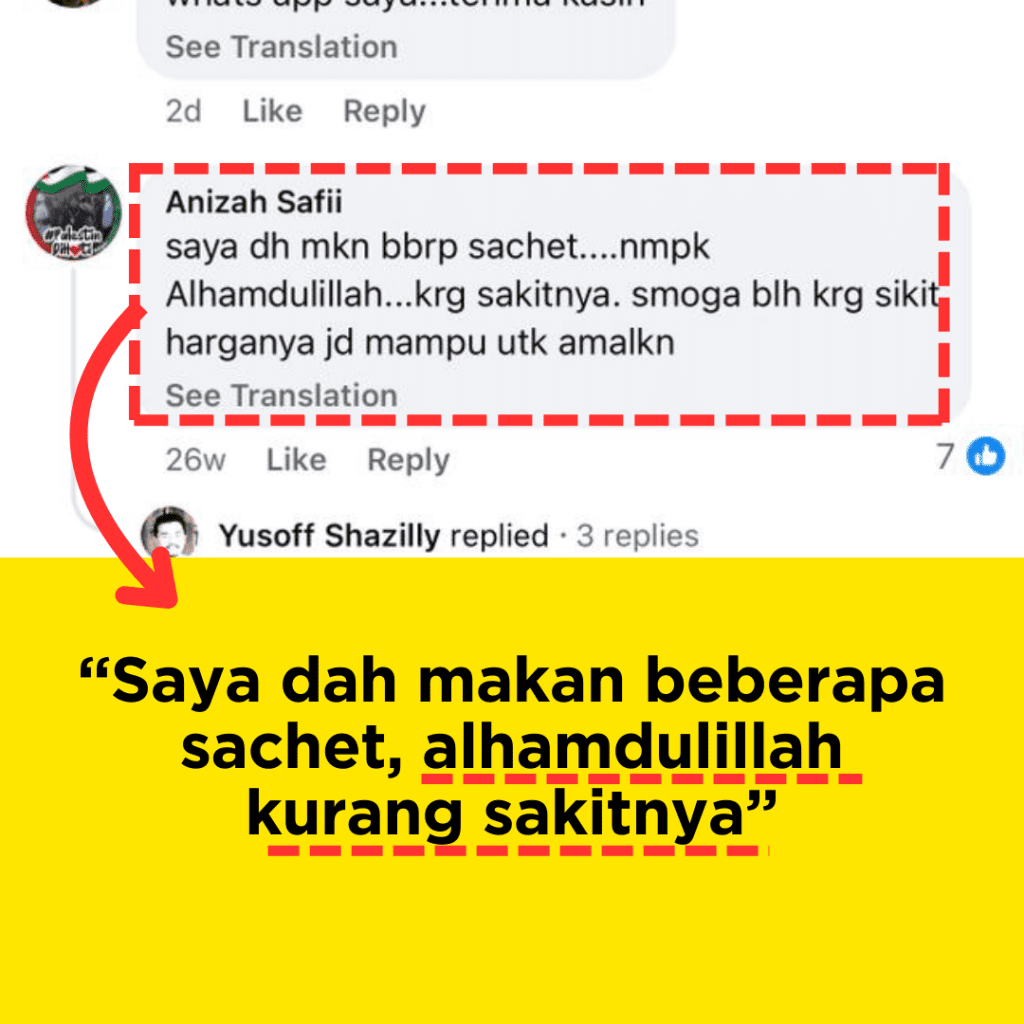Open Yusoff Shazilly's name link
Image resolution: width=1024 pixels, height=1024 pixels.
tap(329, 536)
